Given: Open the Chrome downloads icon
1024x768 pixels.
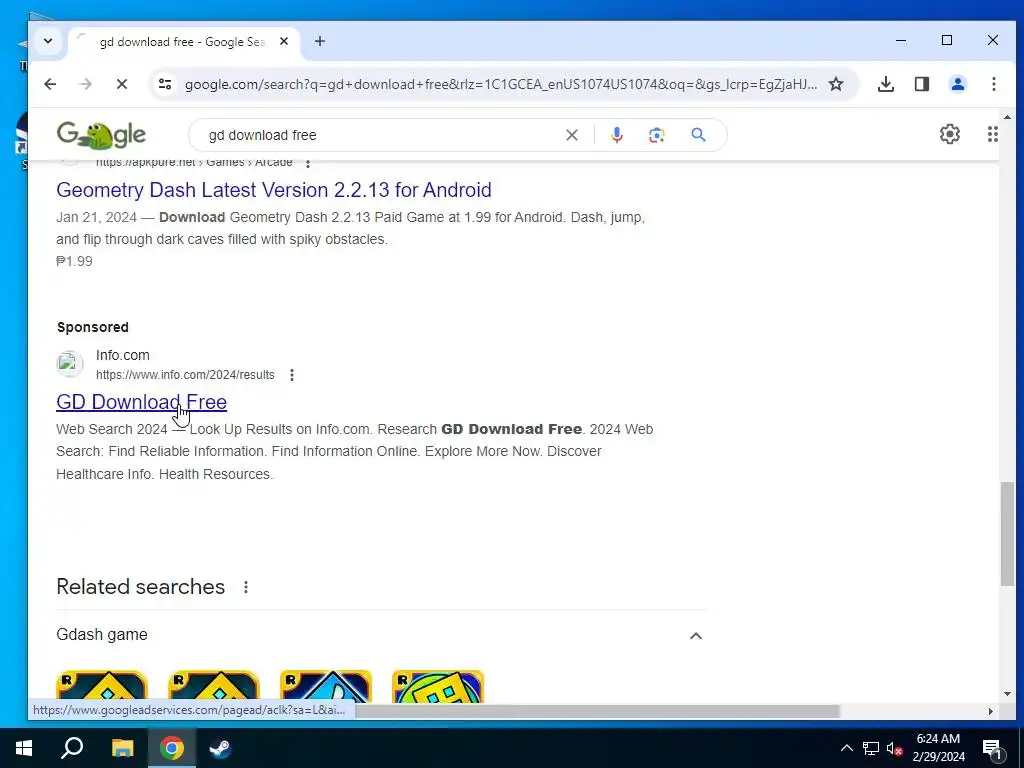Looking at the screenshot, I should click(x=886, y=84).
